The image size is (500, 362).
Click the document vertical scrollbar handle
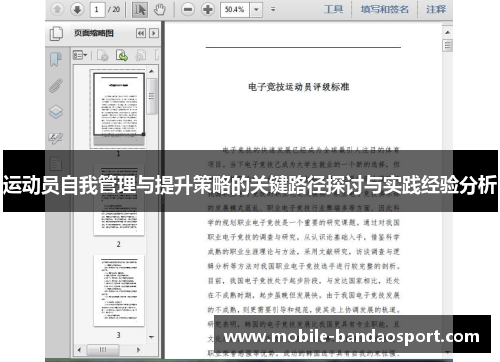[x=447, y=45]
